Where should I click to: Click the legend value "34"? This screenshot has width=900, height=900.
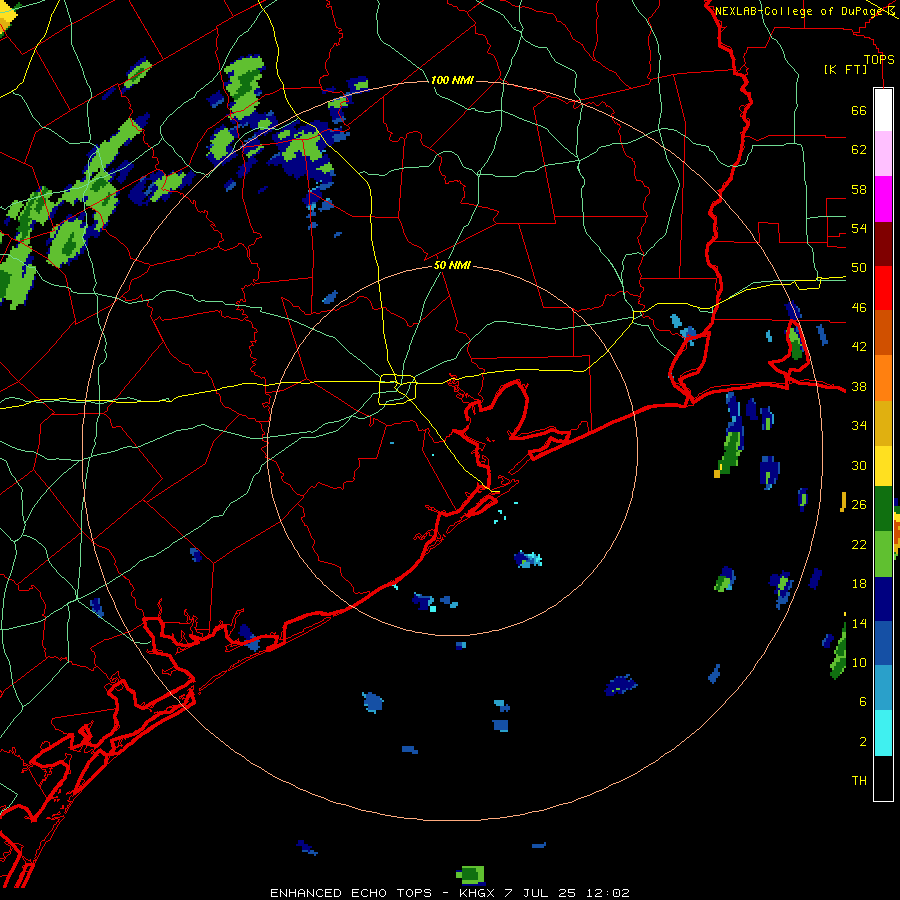click(859, 426)
